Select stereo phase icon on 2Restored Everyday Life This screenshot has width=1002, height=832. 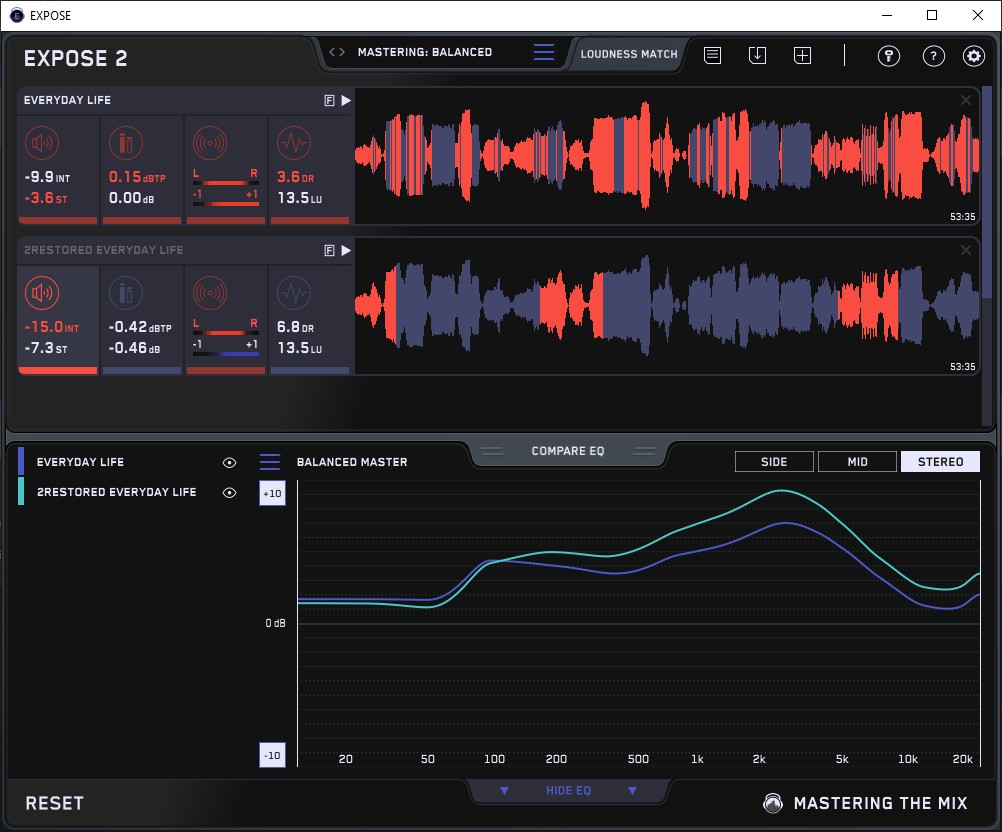coord(209,293)
